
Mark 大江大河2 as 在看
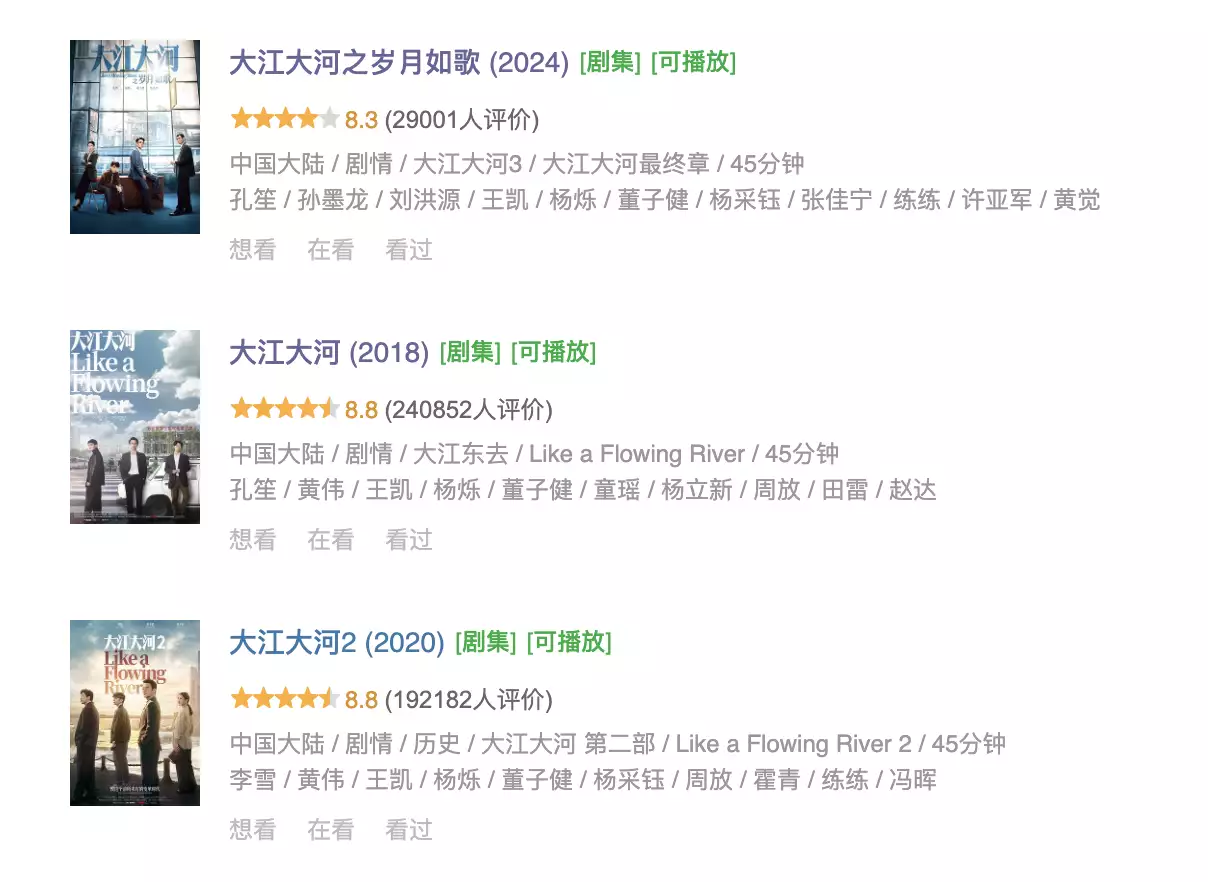pyautogui.click(x=331, y=830)
